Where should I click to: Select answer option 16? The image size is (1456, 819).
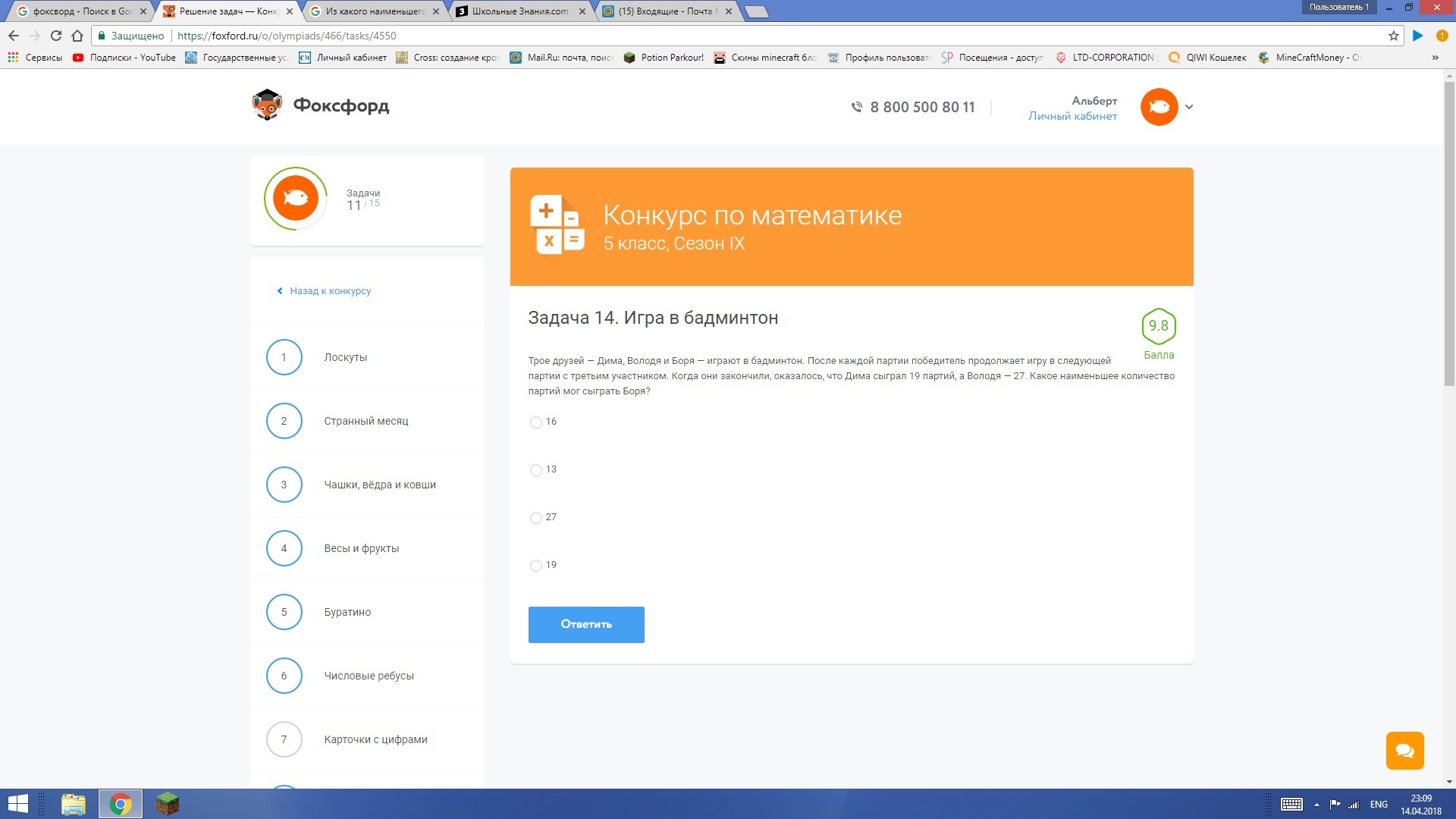tap(536, 422)
